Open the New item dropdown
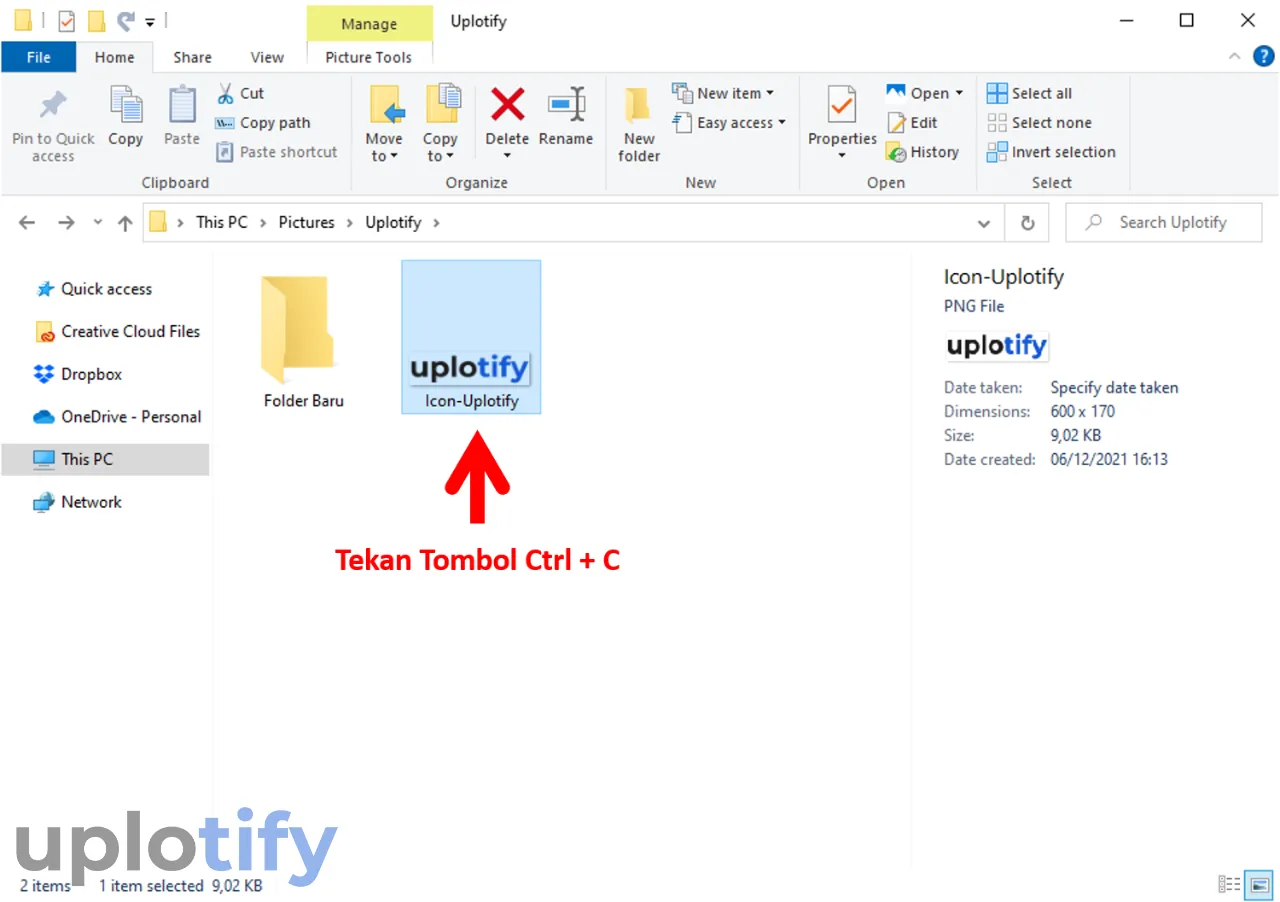1280x902 pixels. (x=724, y=93)
